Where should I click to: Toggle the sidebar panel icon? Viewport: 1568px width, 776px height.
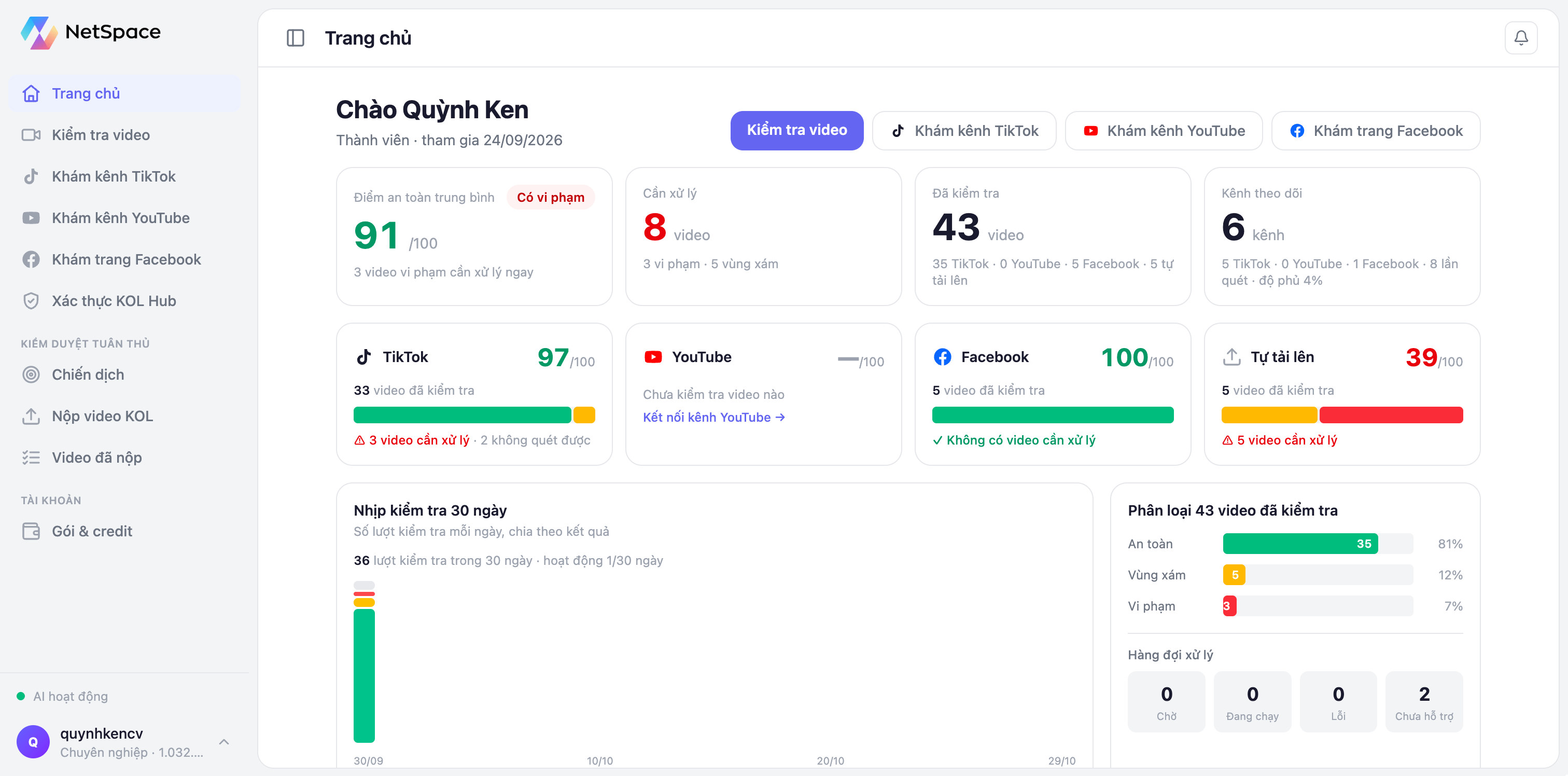(x=295, y=38)
